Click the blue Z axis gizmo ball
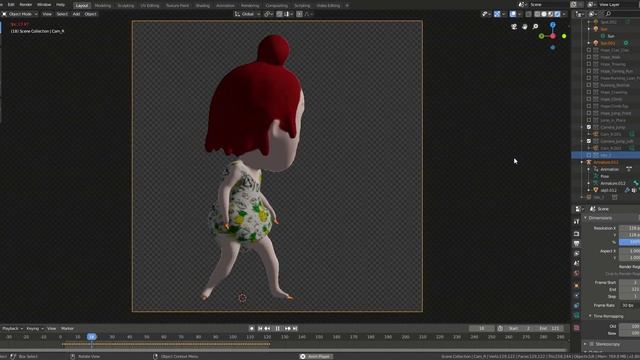This screenshot has height=360, width=640. pyautogui.click(x=553, y=25)
